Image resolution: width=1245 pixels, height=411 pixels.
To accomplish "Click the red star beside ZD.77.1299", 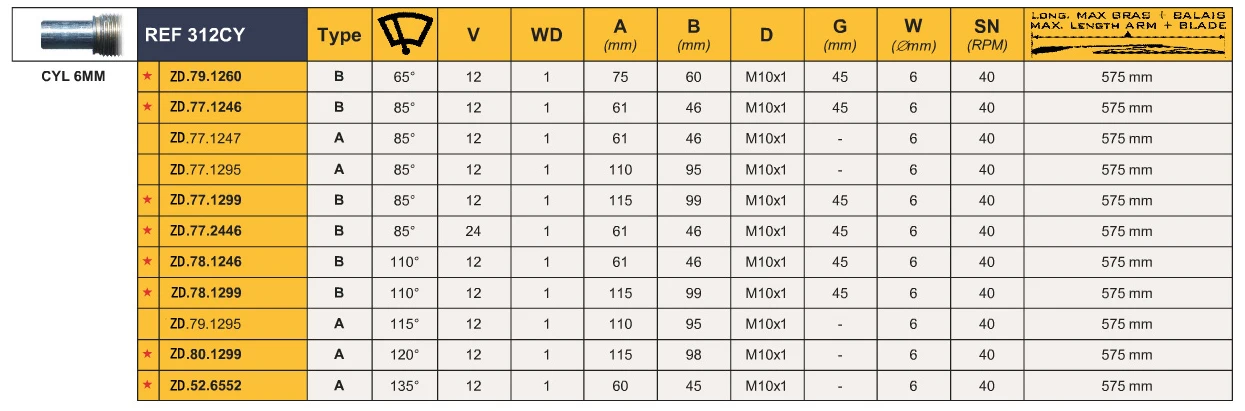I will coord(148,200).
